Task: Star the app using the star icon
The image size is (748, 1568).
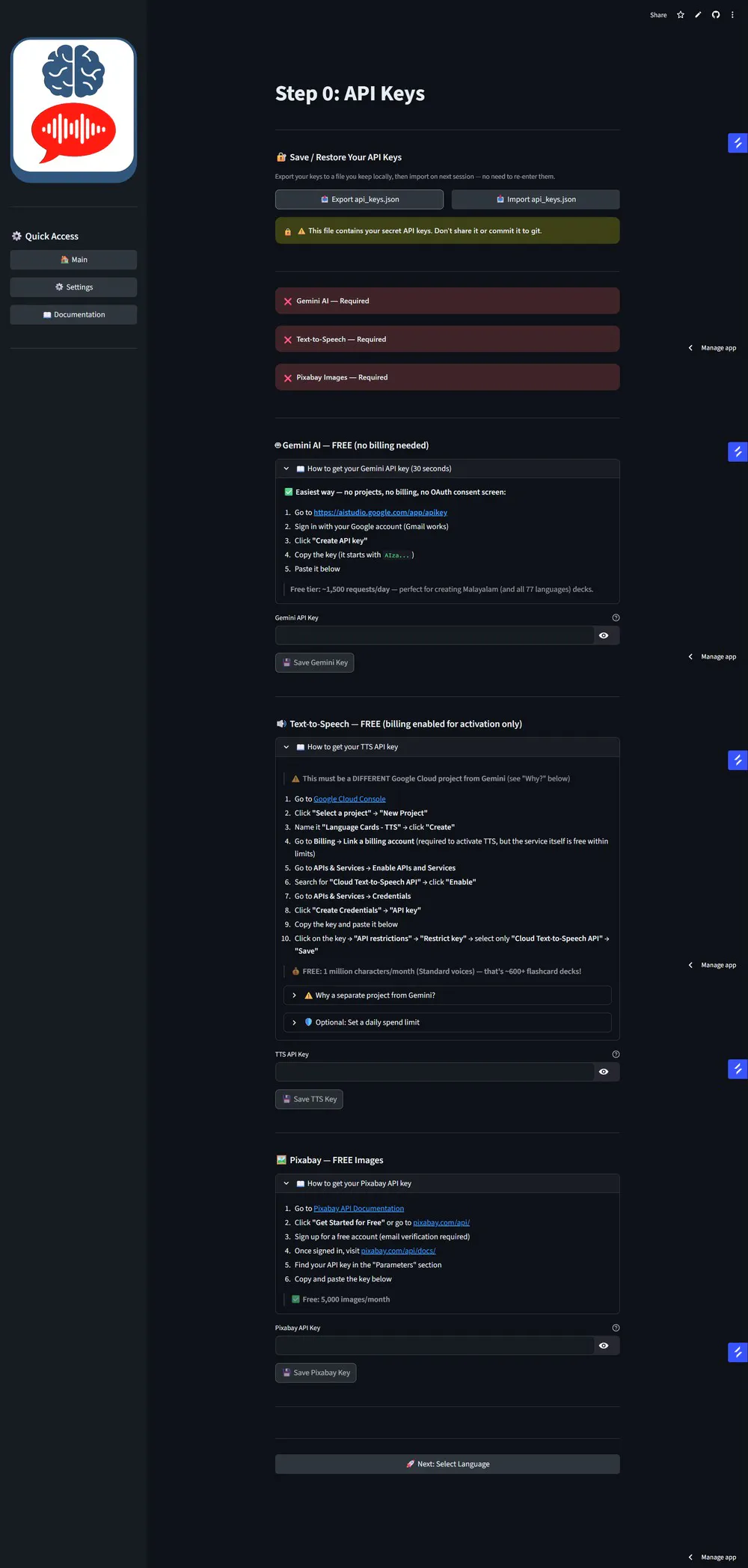Action: tap(681, 15)
